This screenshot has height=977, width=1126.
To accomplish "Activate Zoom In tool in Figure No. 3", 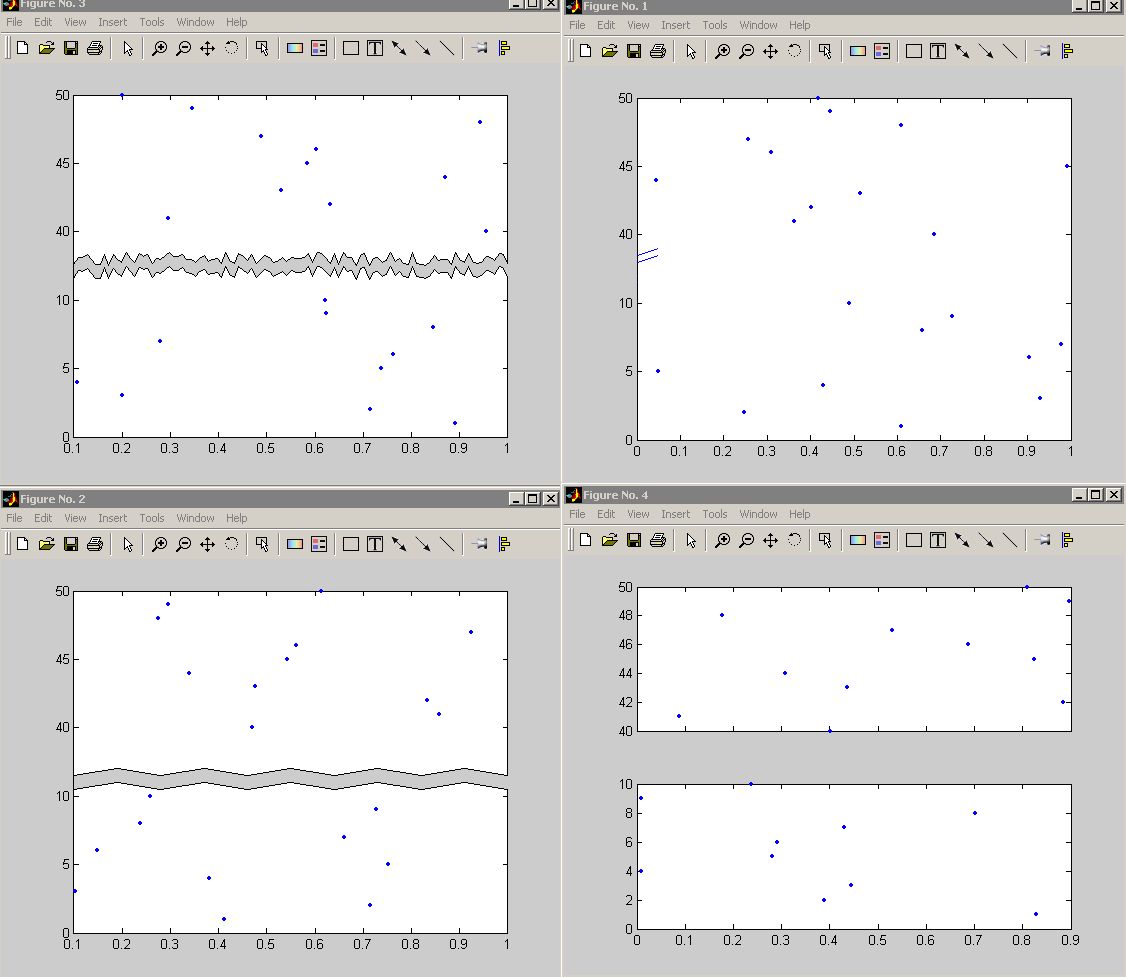I will pos(159,48).
